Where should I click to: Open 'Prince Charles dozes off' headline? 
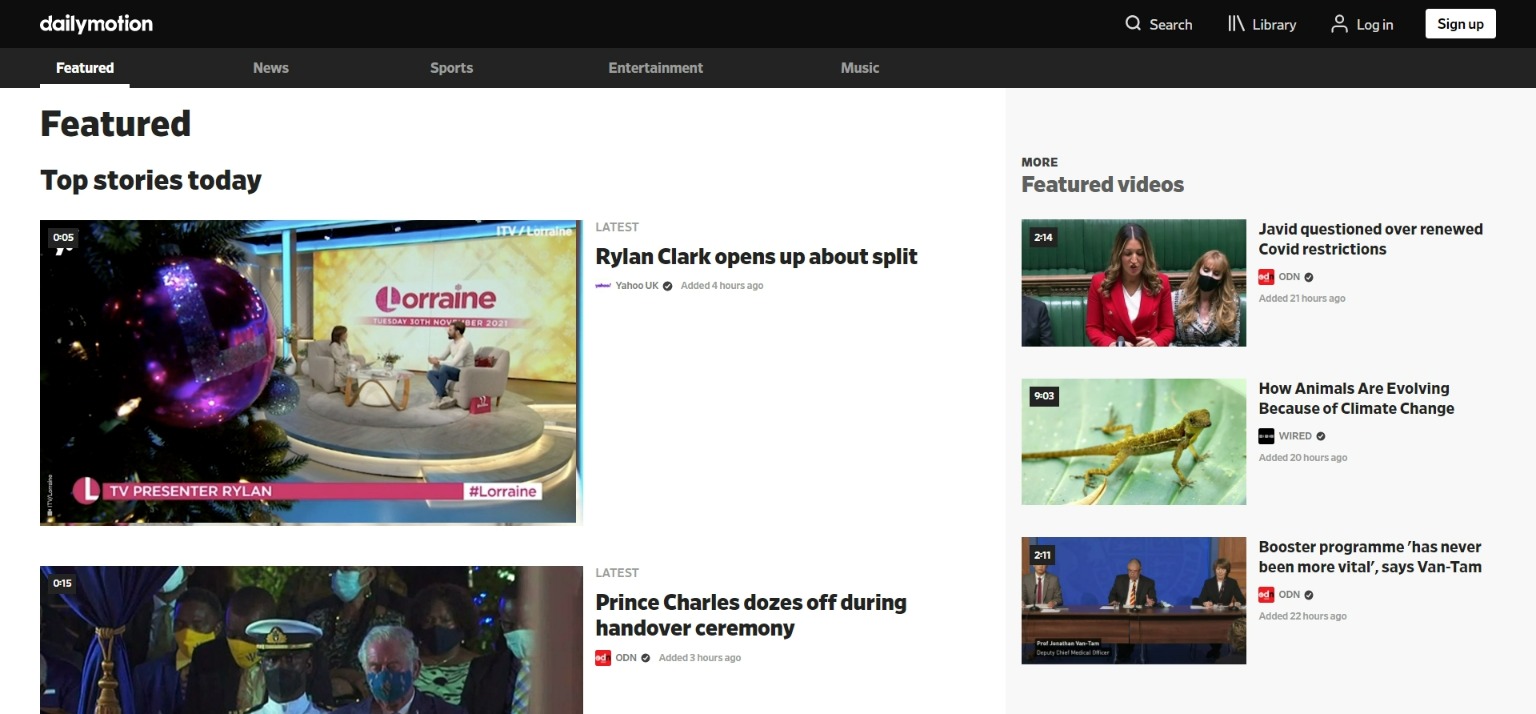click(751, 615)
